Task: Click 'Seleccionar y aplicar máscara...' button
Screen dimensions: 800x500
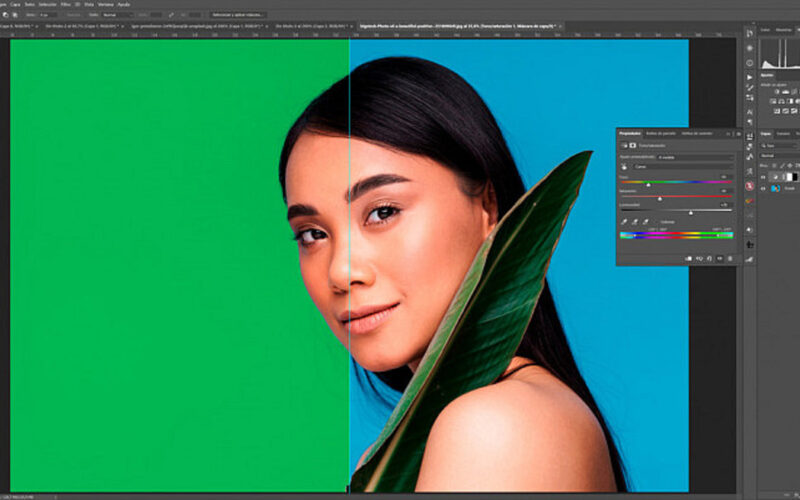Action: [238, 15]
